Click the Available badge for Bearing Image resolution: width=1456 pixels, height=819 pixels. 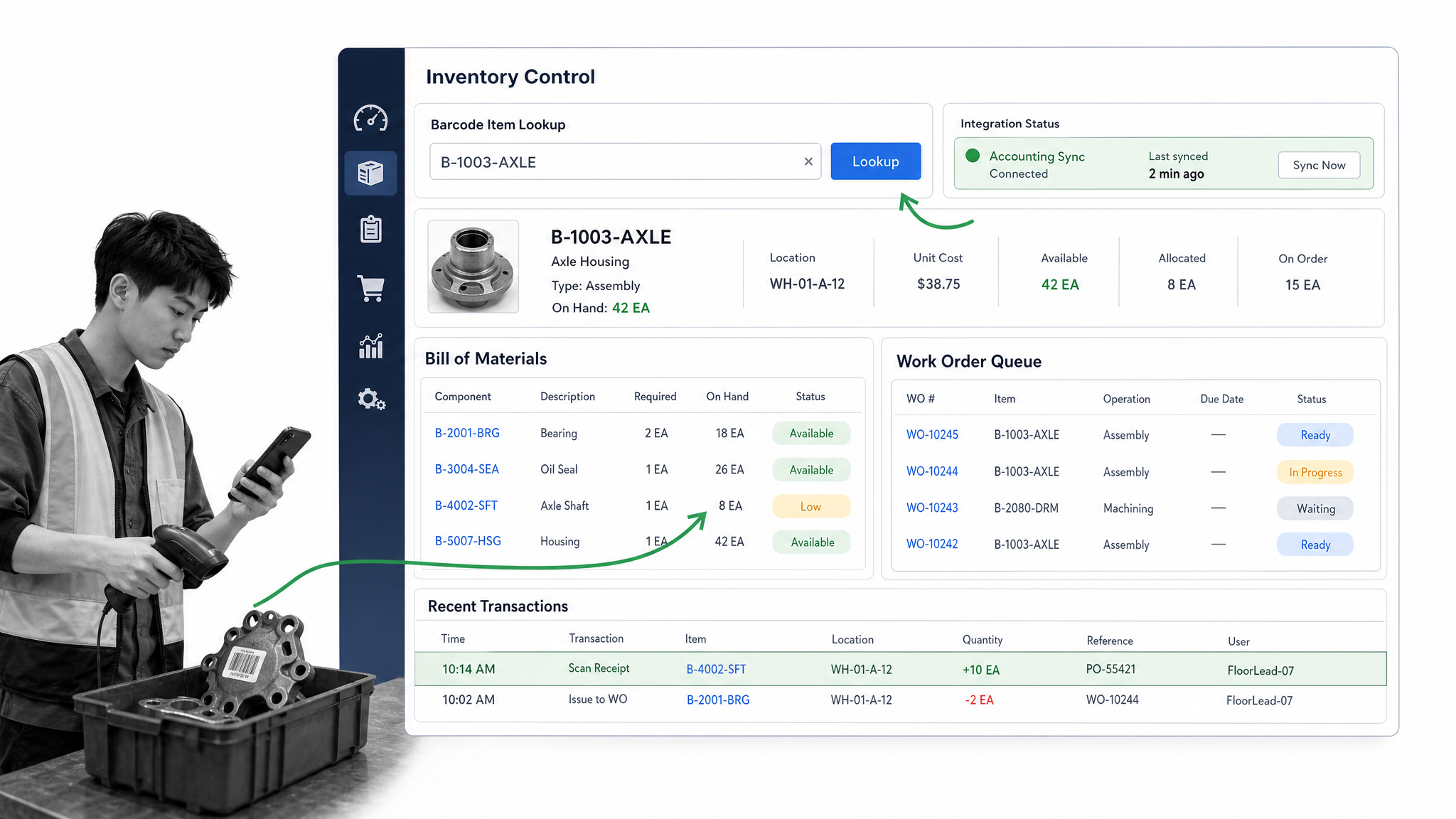(x=810, y=434)
